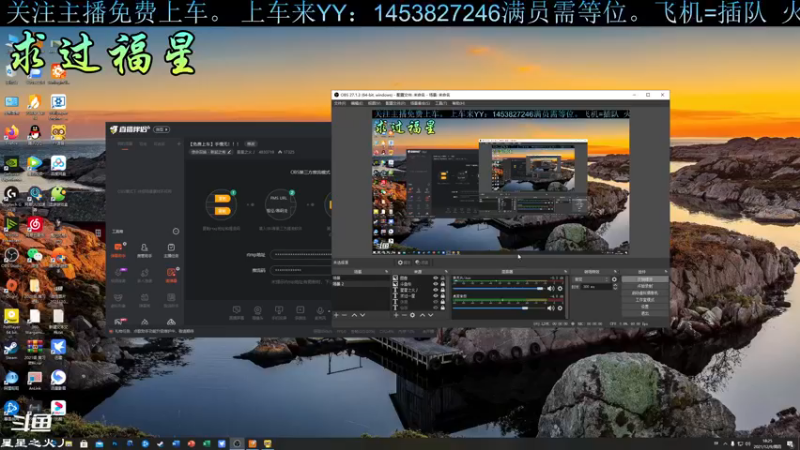Screen dimensions: 800x450
Task: Click microphone icon in Douyu companion bottom bar
Action: (320, 312)
